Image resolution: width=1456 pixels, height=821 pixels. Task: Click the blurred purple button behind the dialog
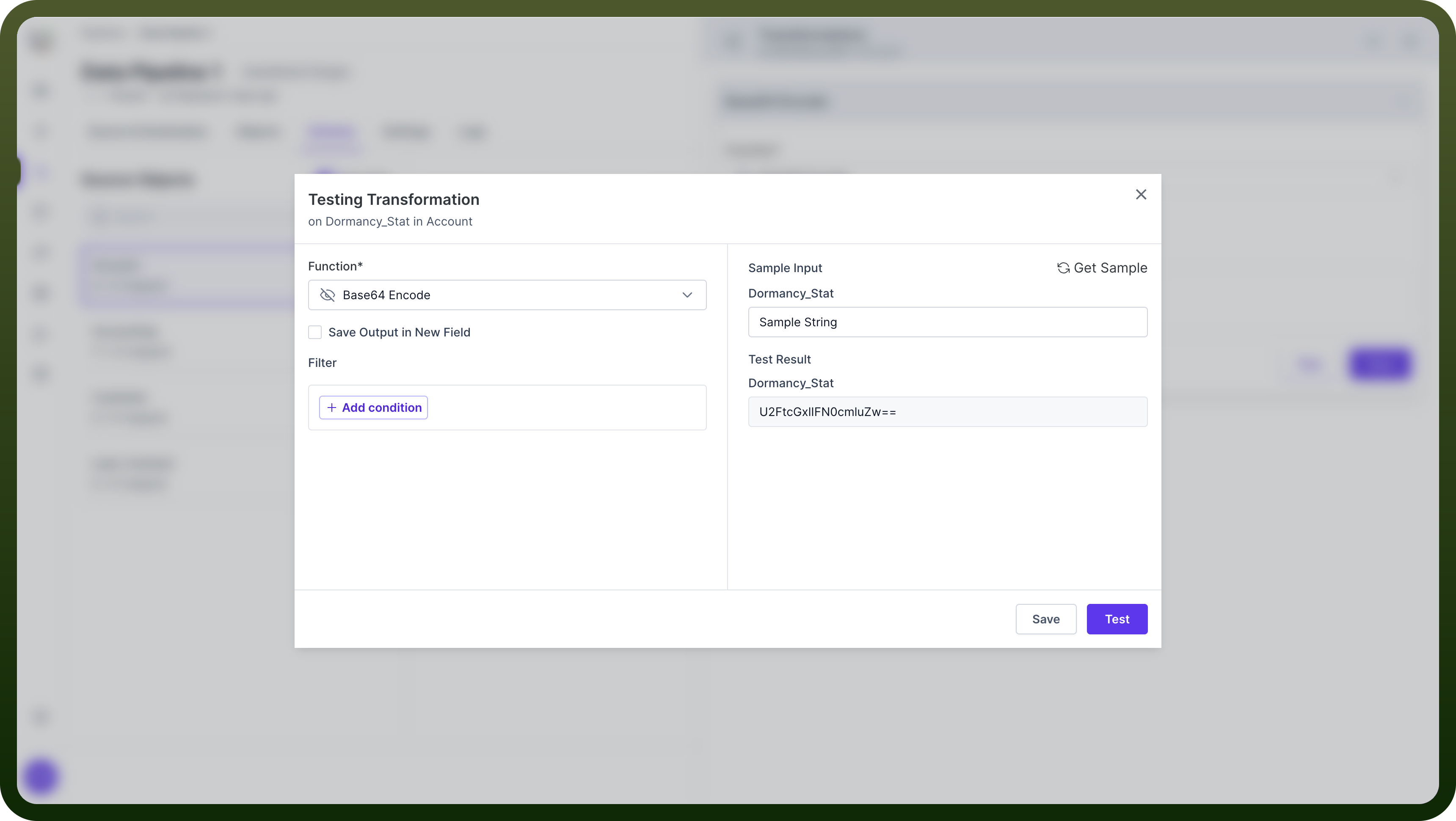coord(1379,364)
